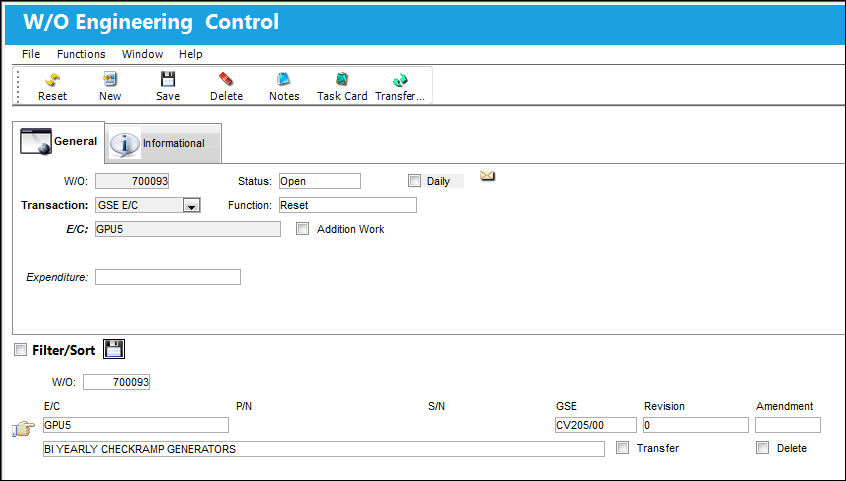Toggle the Filter/Sort checkbox

(20, 350)
